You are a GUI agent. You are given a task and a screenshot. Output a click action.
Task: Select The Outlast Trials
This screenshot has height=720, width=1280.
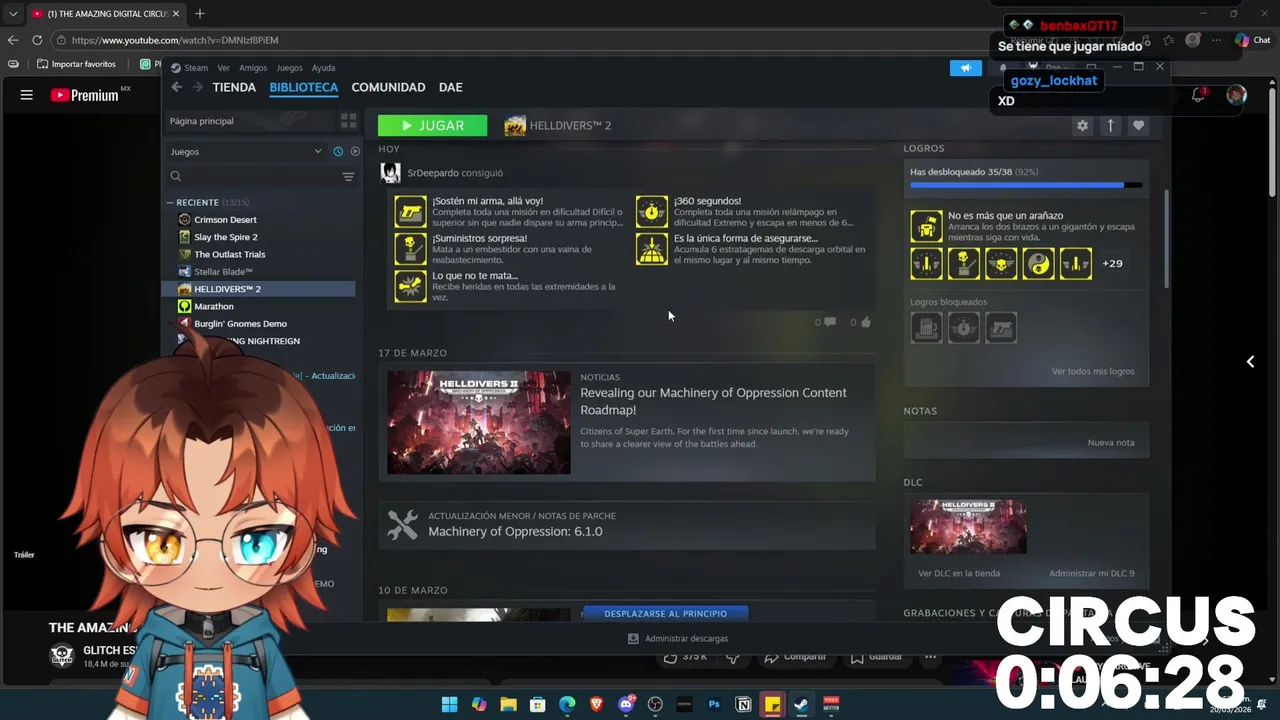click(x=229, y=254)
